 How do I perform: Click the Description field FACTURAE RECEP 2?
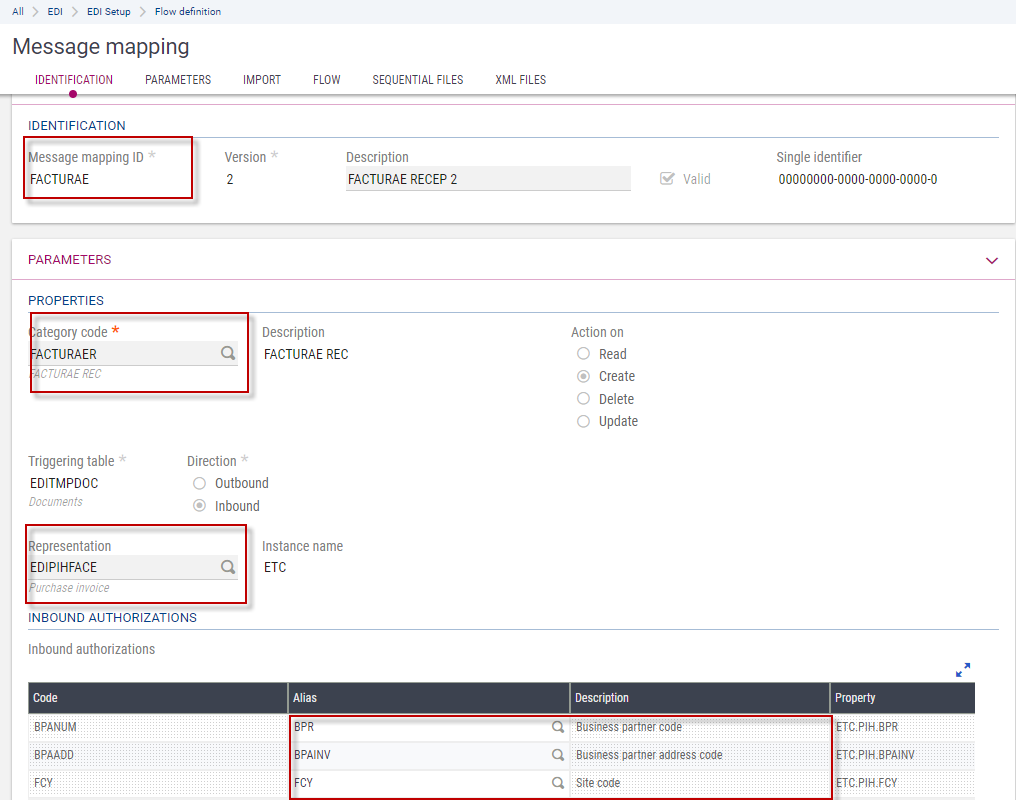[488, 180]
